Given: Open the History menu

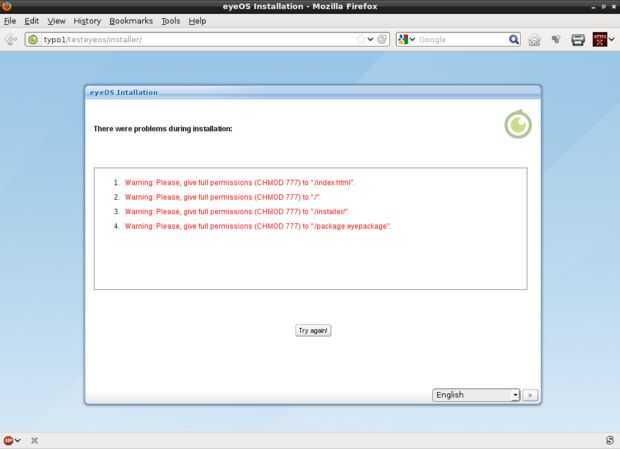Looking at the screenshot, I should point(87,21).
